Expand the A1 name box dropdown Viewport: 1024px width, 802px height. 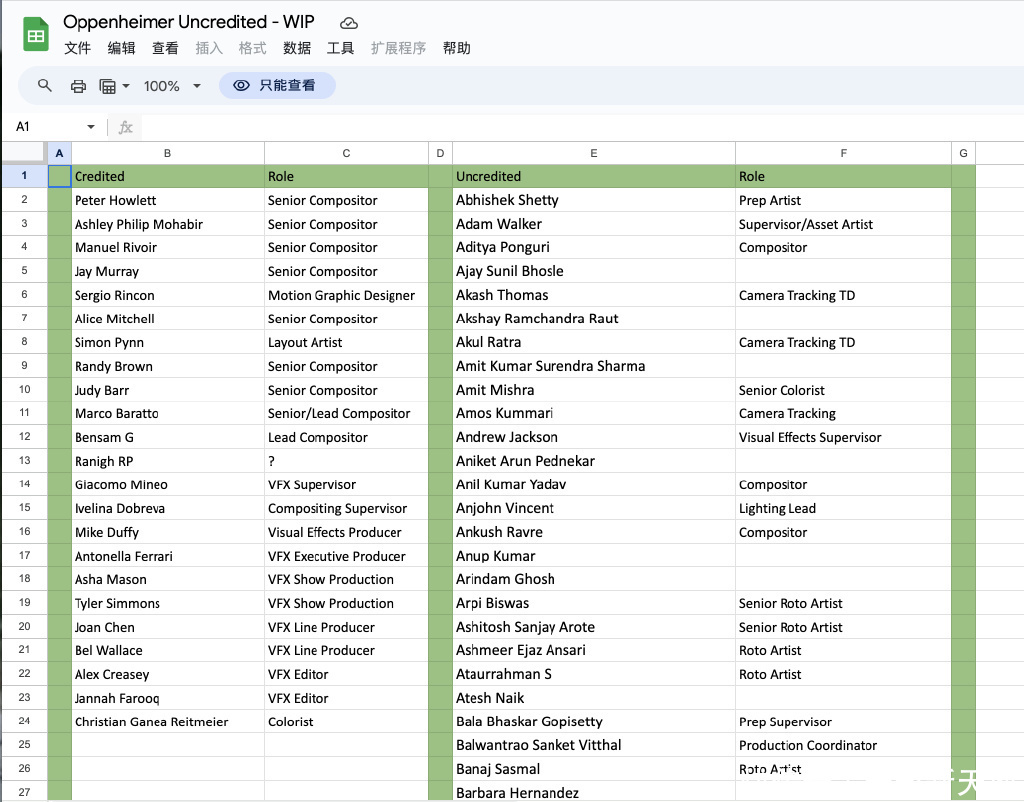(x=91, y=127)
